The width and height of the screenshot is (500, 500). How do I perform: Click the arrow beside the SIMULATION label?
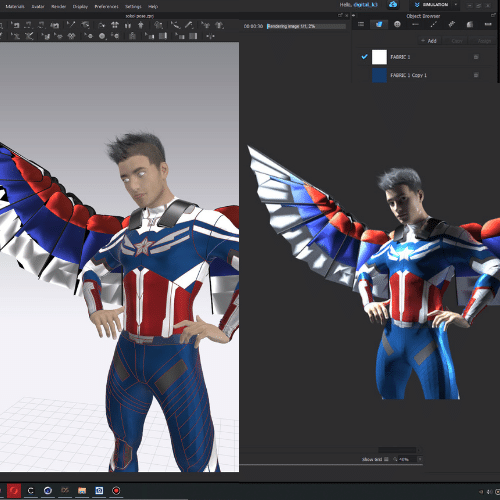point(456,5)
